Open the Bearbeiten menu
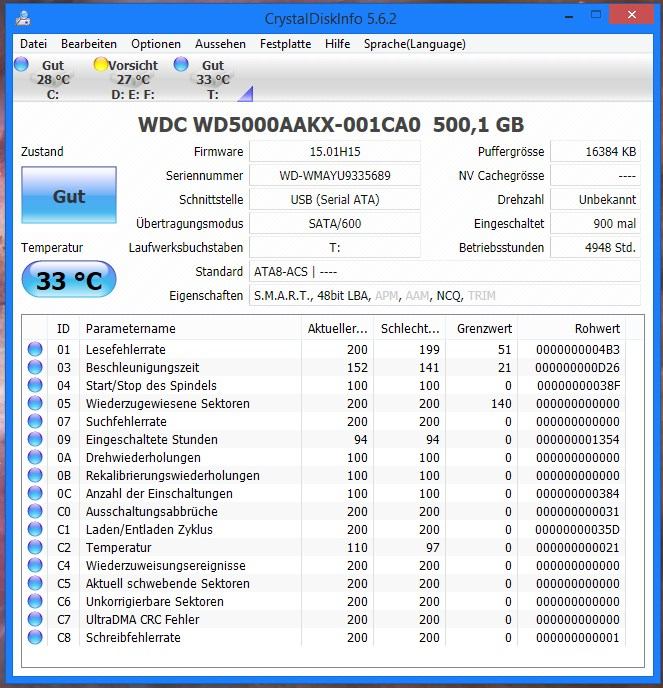The width and height of the screenshot is (663, 688). coord(89,44)
